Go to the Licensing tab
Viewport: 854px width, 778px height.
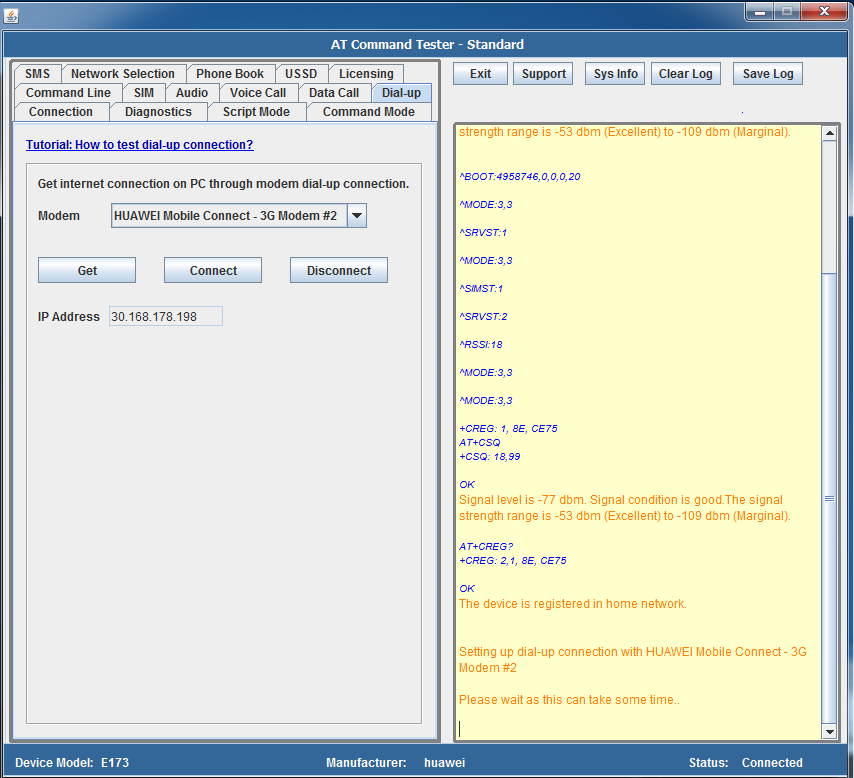[x=366, y=74]
